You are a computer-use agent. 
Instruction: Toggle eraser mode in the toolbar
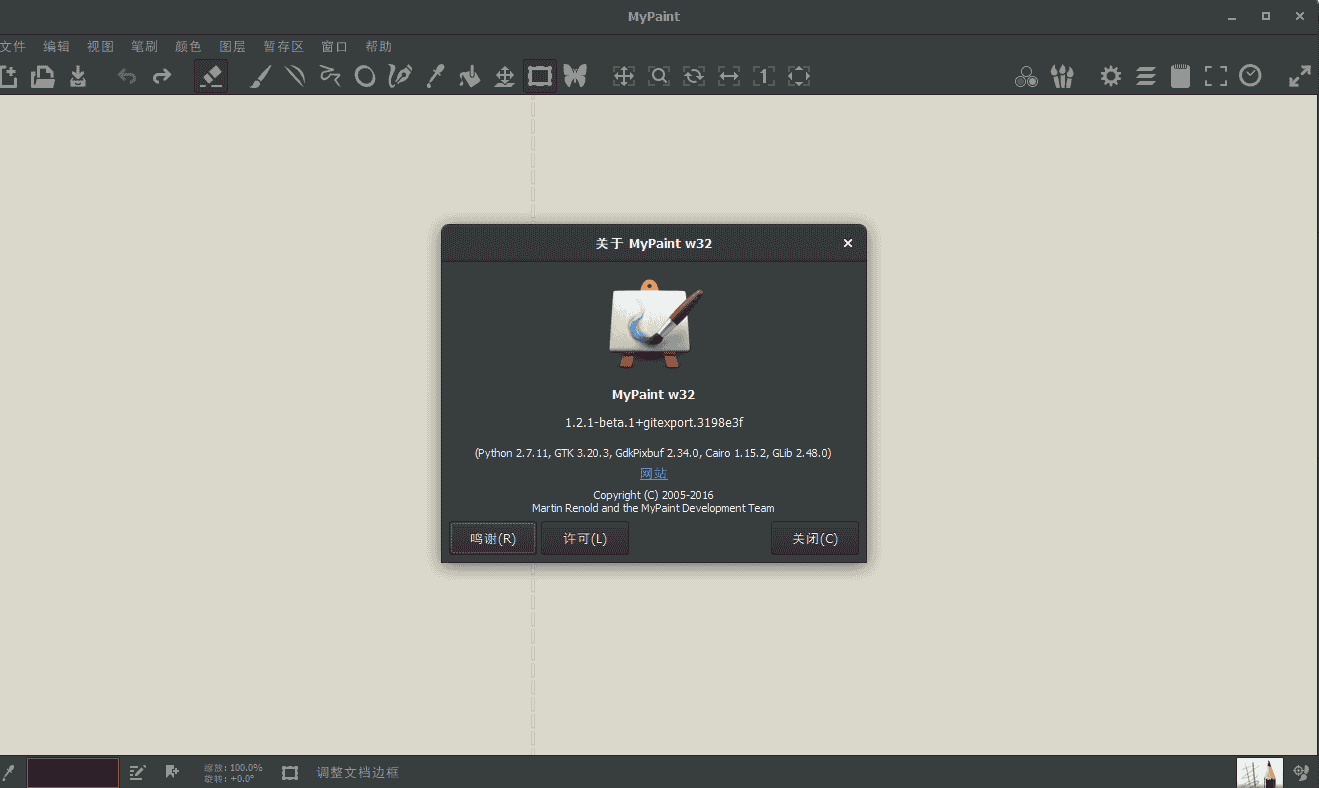(x=211, y=75)
